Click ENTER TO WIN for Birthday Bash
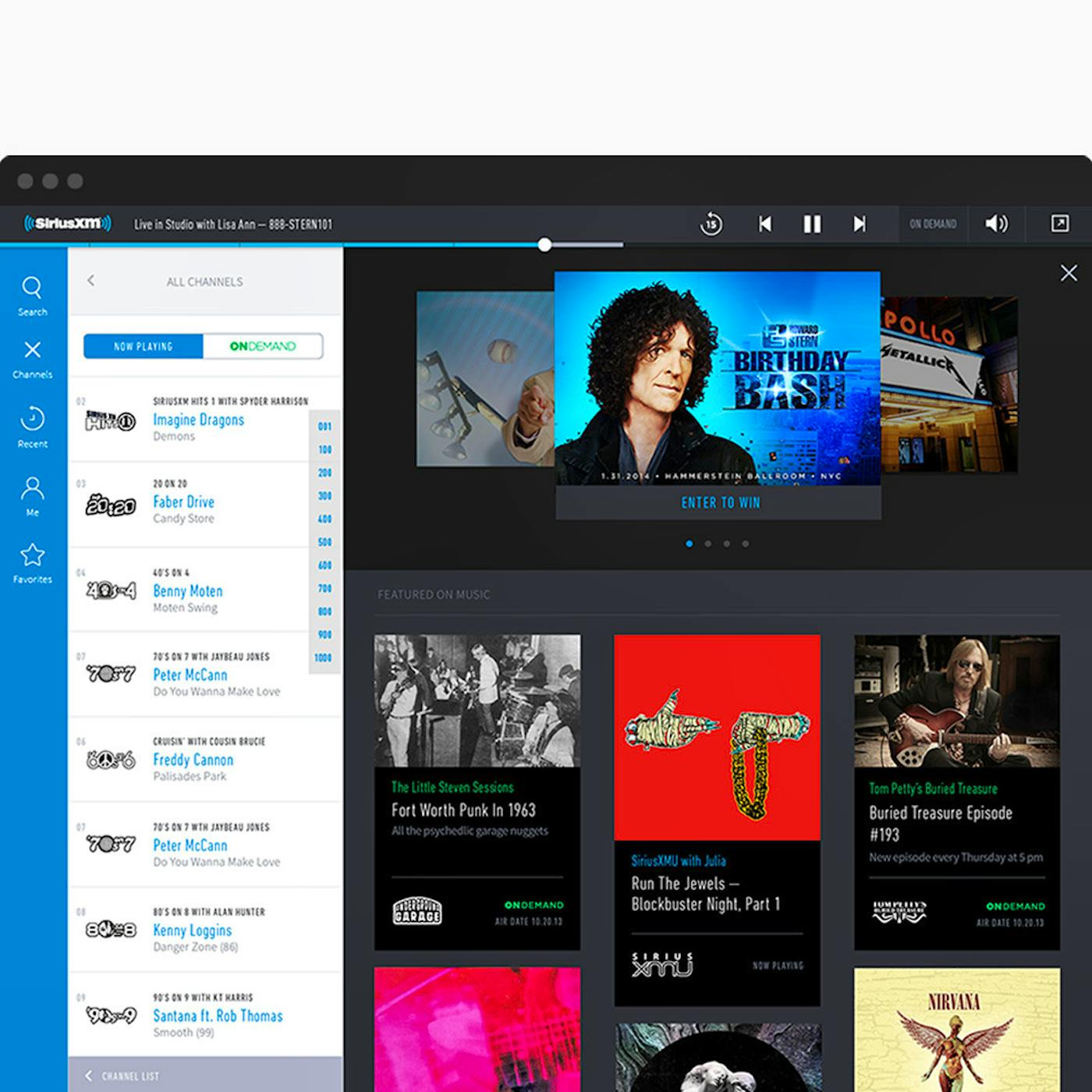This screenshot has width=1092, height=1092. click(x=718, y=502)
